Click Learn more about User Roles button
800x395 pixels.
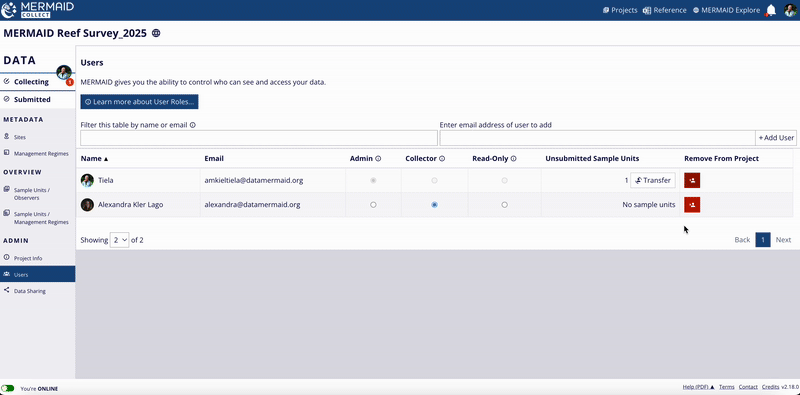point(139,102)
